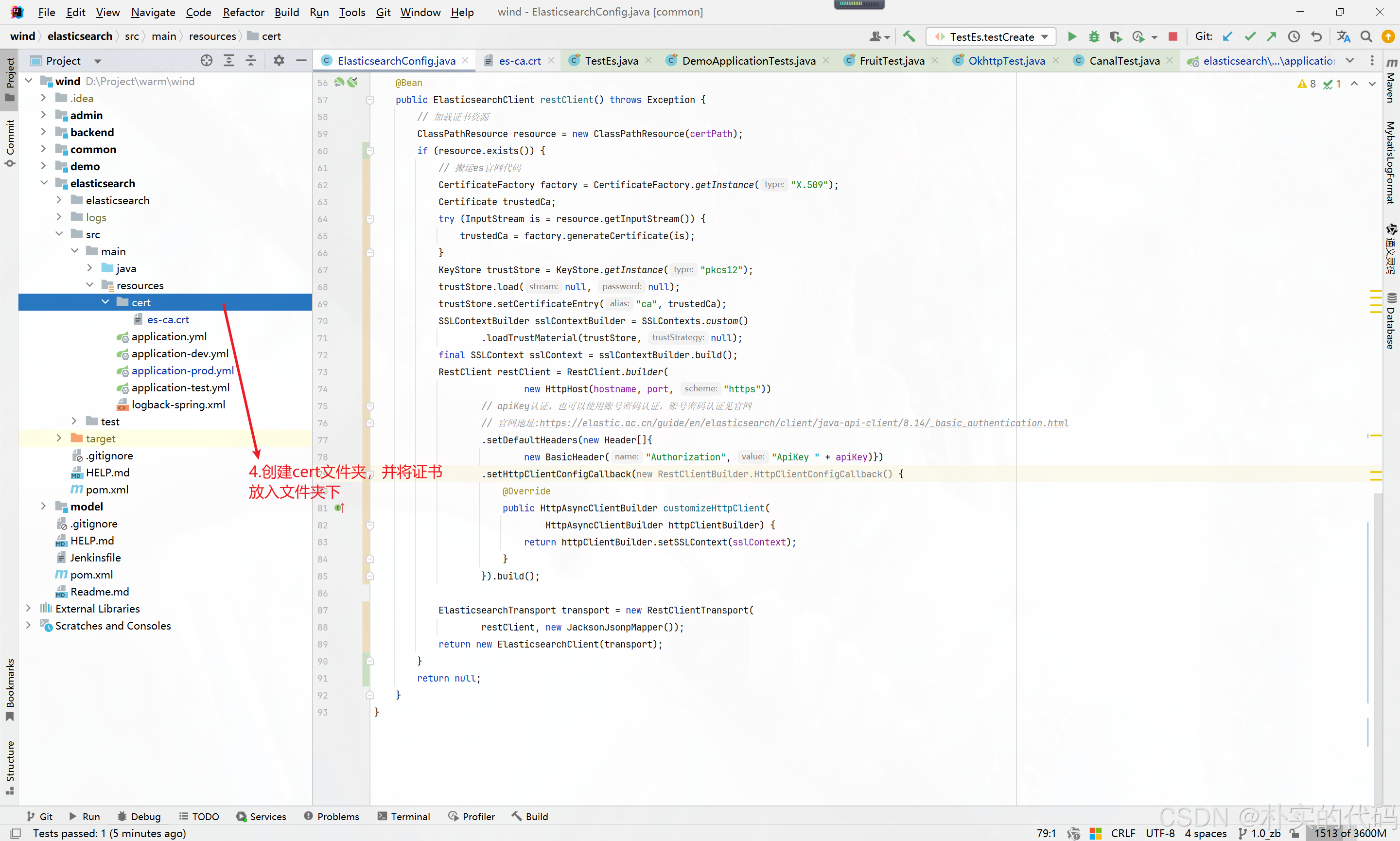Click Git history clock icon

(1294, 37)
